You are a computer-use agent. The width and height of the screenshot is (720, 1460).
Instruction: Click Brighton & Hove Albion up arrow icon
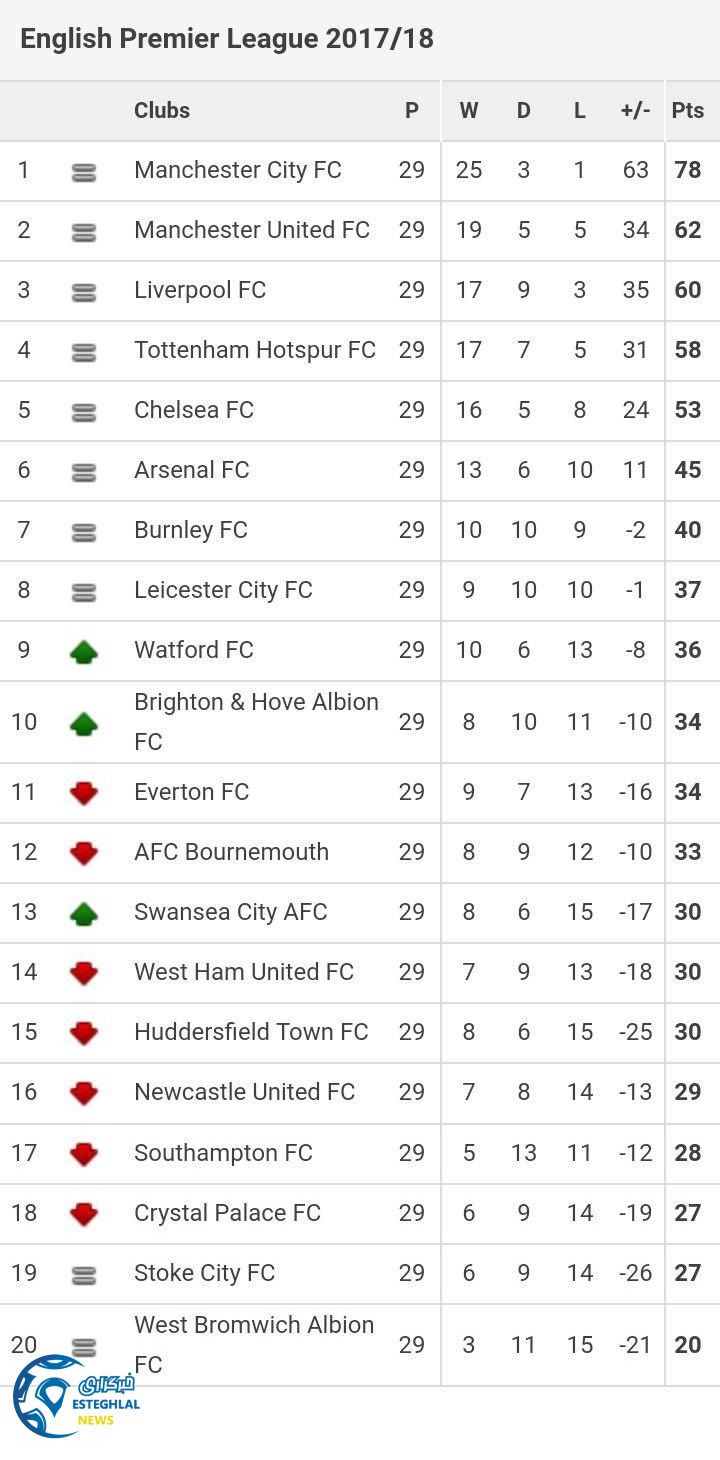[x=84, y=723]
